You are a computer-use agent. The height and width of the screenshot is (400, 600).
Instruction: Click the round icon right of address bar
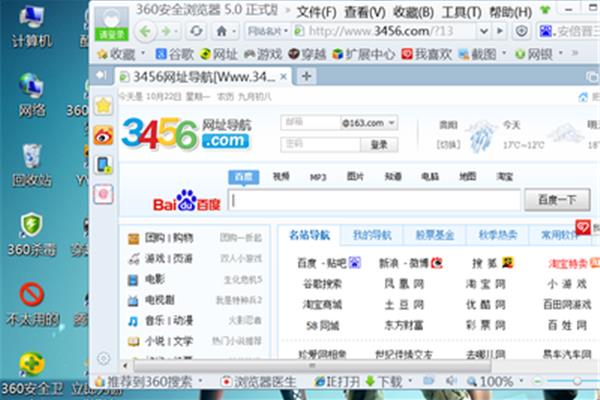click(522, 31)
